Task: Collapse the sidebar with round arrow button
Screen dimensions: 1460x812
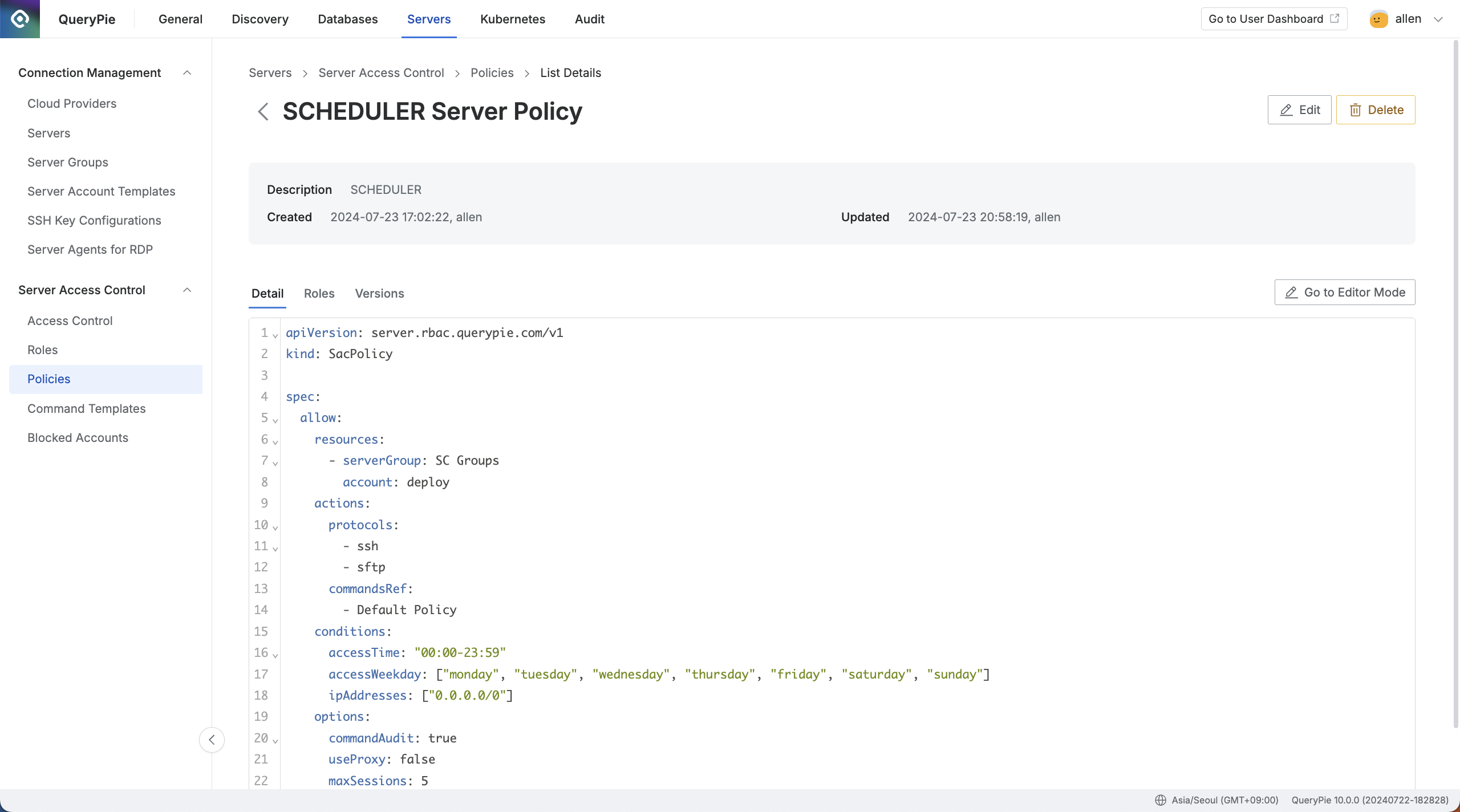Action: [x=212, y=740]
